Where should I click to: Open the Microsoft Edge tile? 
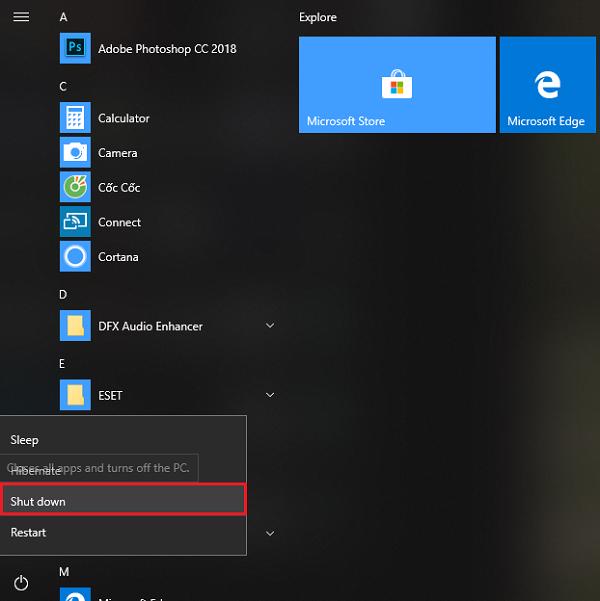548,85
